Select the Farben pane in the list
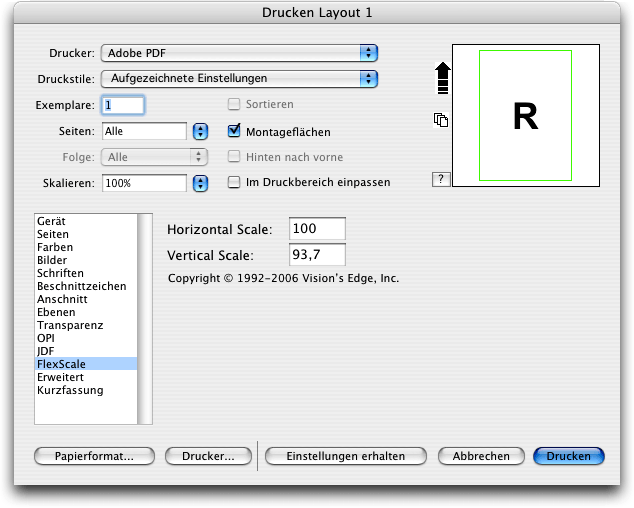634x508 pixels. 86,247
